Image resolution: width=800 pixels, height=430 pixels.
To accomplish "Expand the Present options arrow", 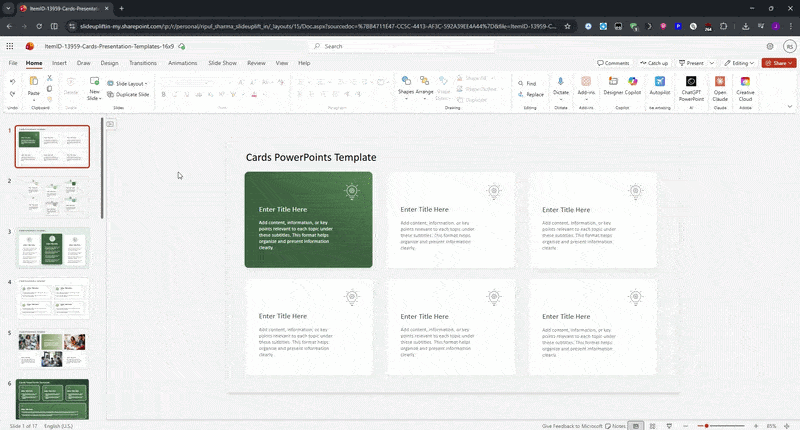I will click(712, 63).
